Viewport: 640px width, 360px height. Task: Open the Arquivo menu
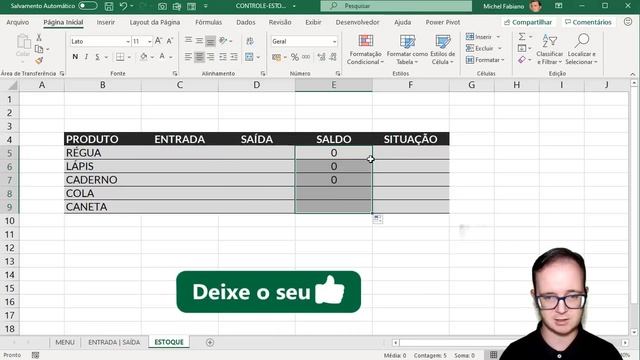click(x=18, y=22)
